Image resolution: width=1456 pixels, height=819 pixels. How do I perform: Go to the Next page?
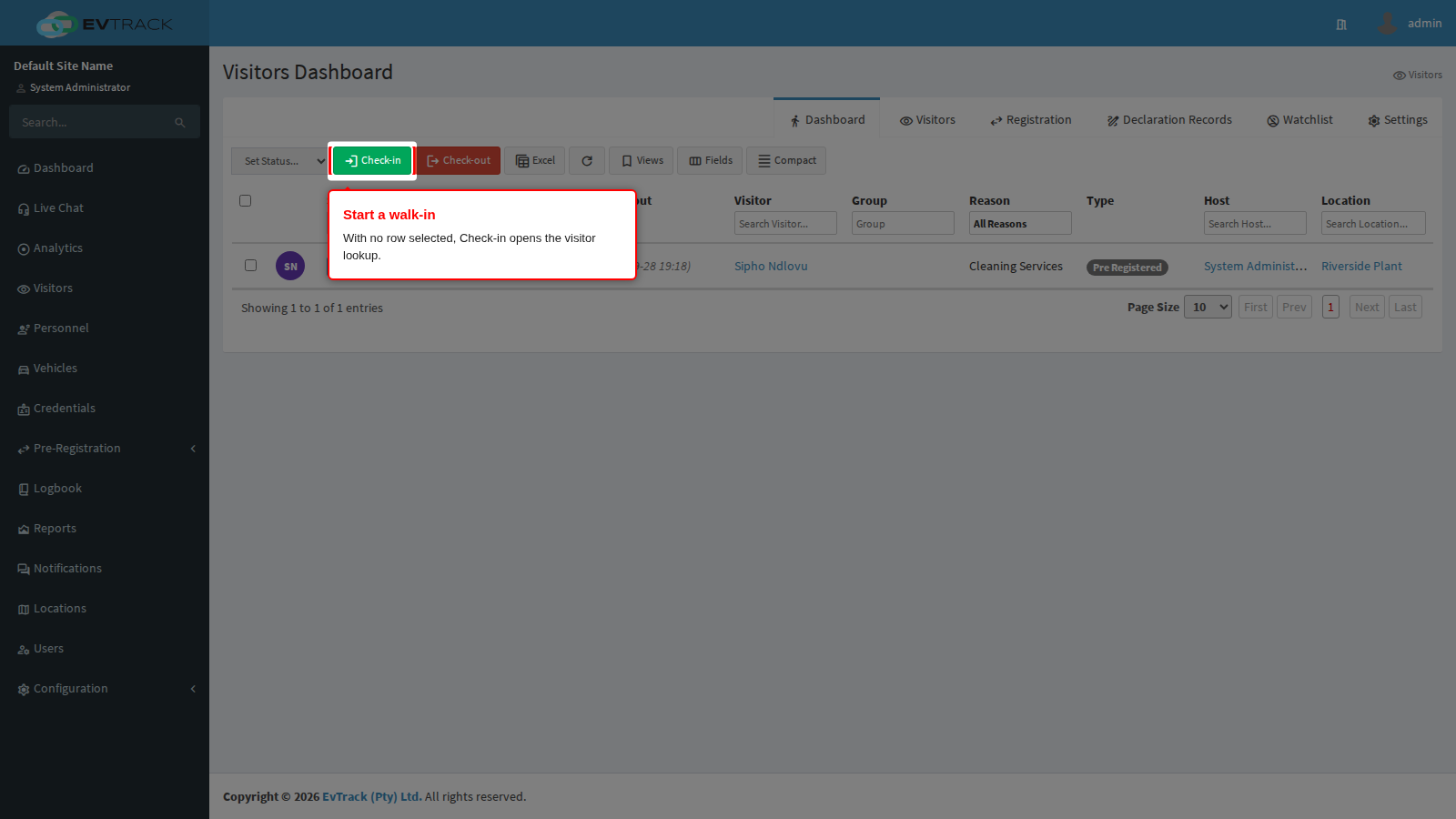click(x=1367, y=308)
